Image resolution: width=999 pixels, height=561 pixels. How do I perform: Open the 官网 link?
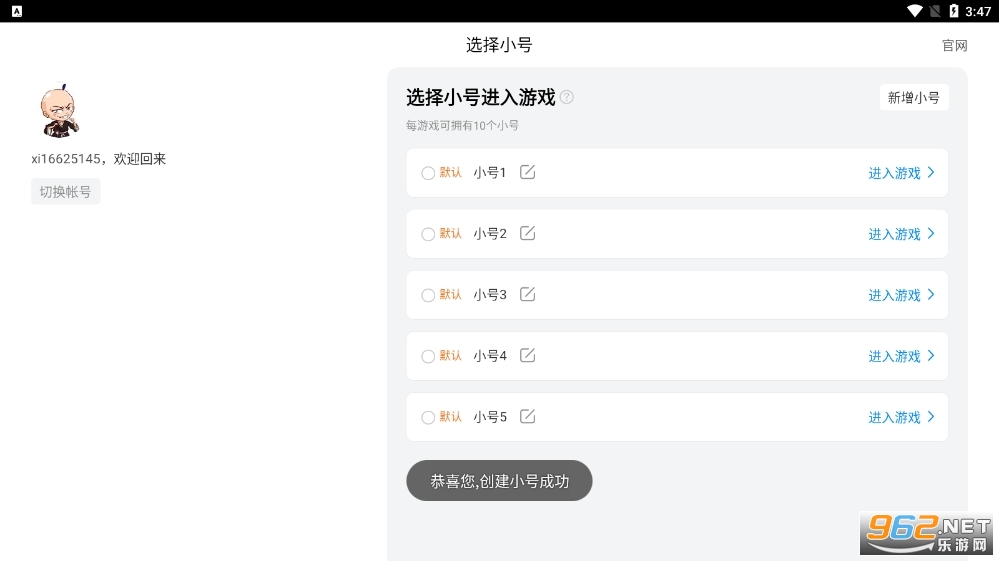[955, 46]
